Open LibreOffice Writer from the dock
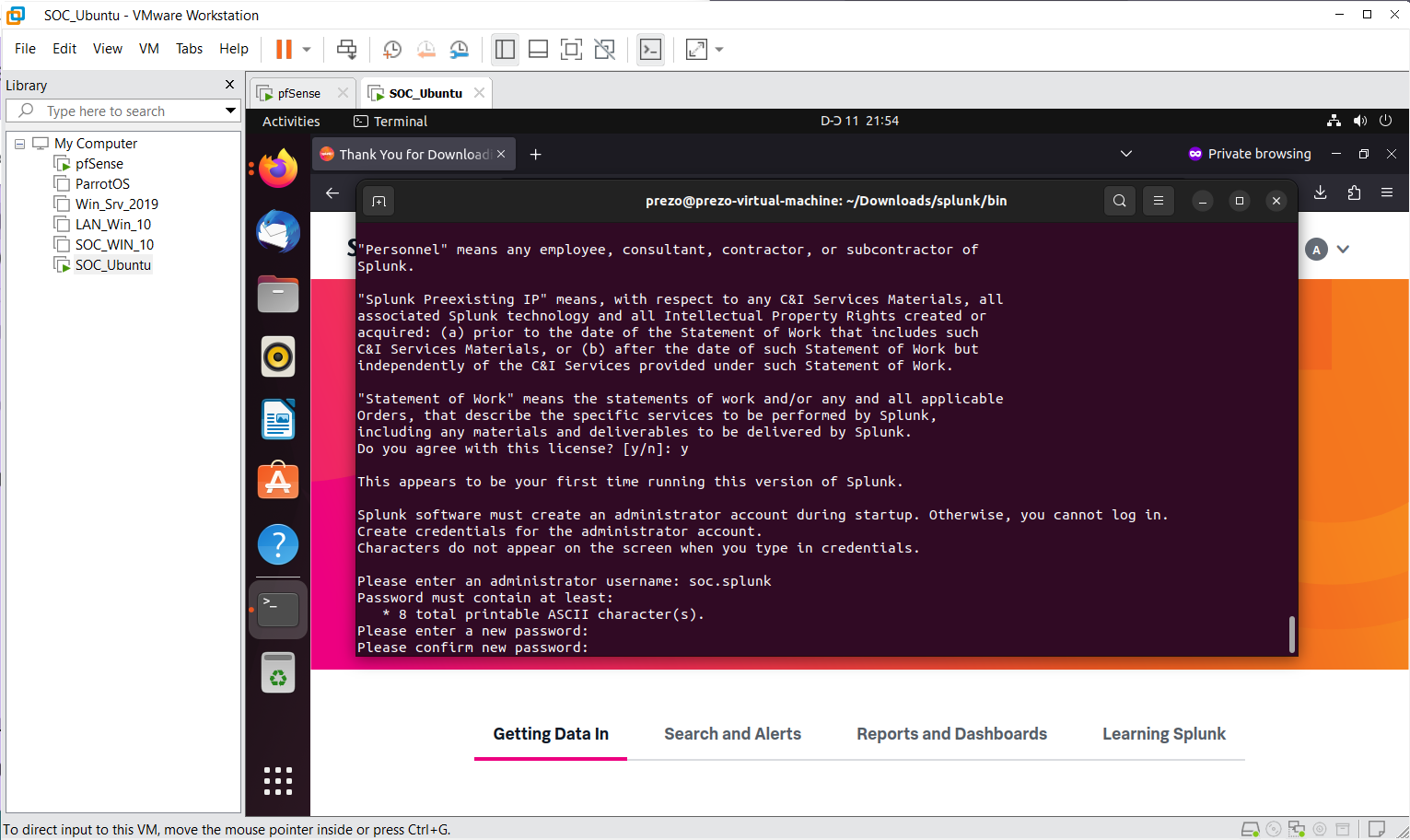 278,419
